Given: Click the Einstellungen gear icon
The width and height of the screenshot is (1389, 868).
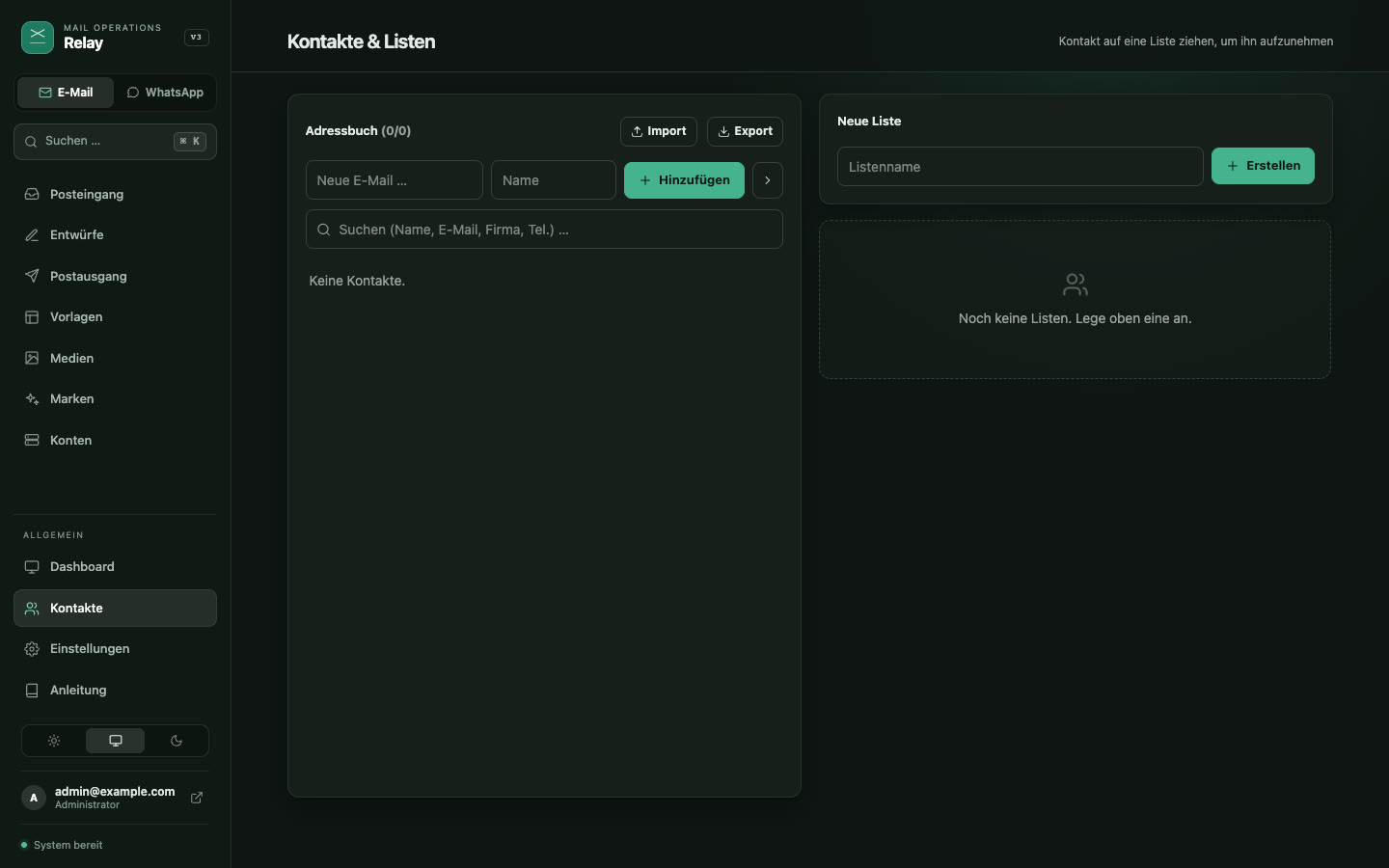Looking at the screenshot, I should [x=32, y=649].
